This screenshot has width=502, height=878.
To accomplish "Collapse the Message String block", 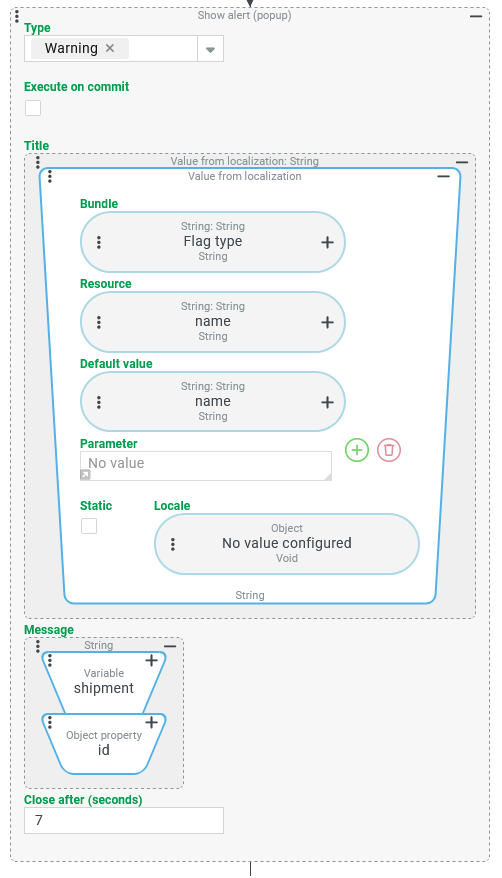I will point(170,646).
